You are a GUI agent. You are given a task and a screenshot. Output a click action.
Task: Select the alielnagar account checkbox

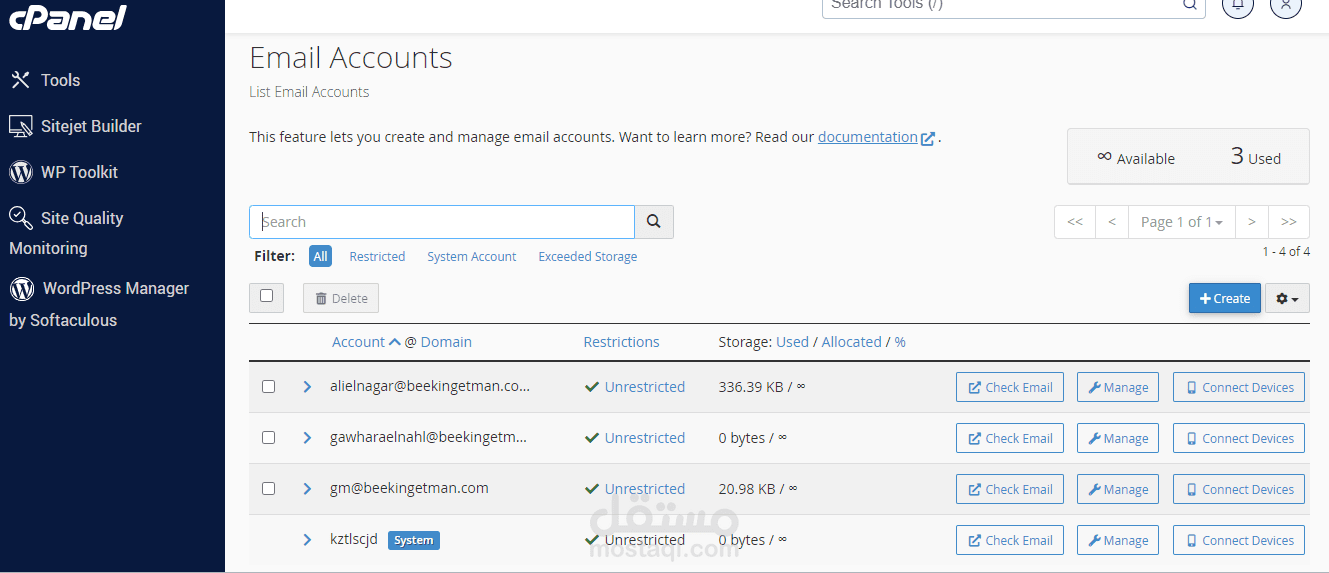tap(268, 387)
